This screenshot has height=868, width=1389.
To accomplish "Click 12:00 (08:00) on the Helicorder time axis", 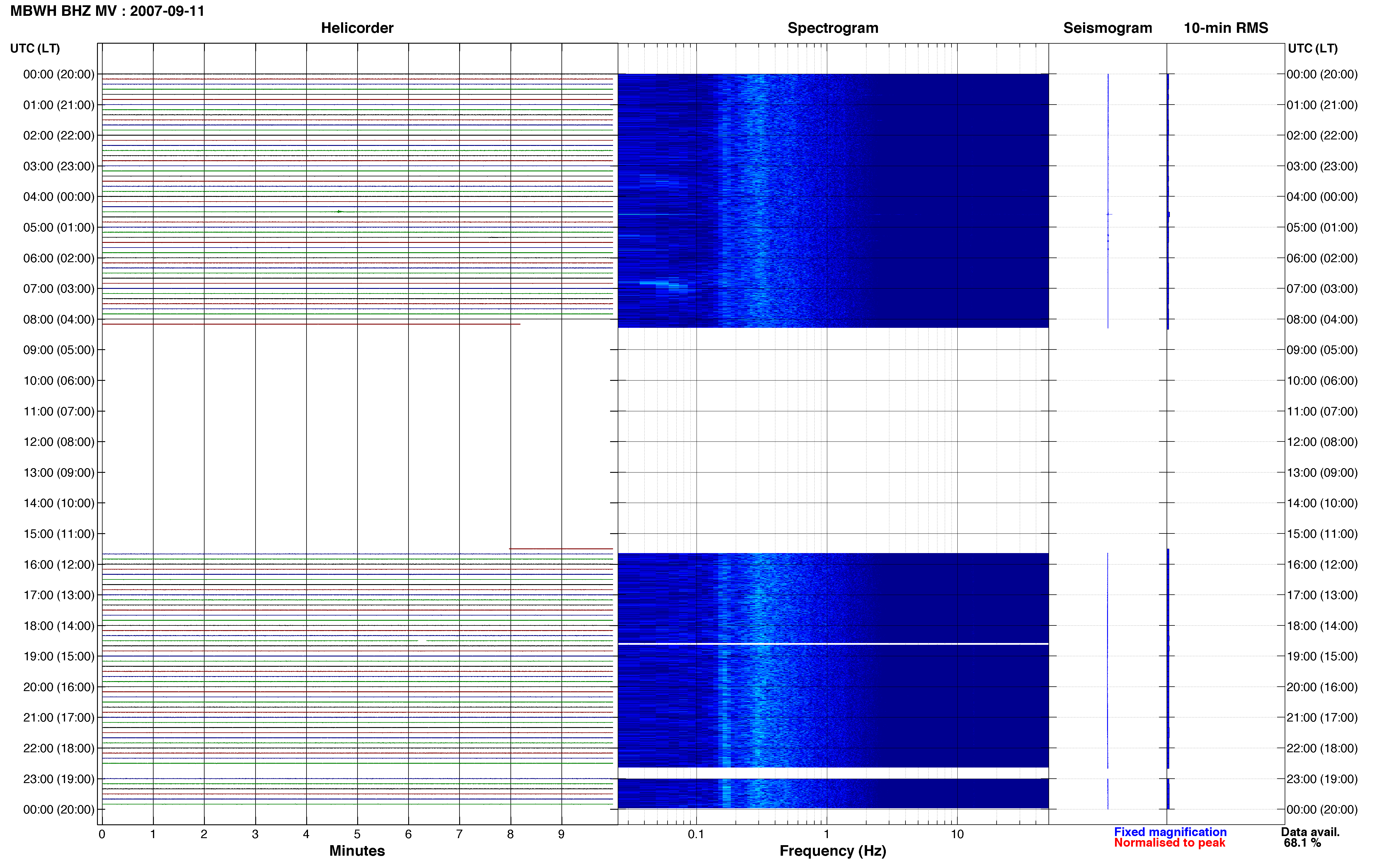I will tap(59, 442).
